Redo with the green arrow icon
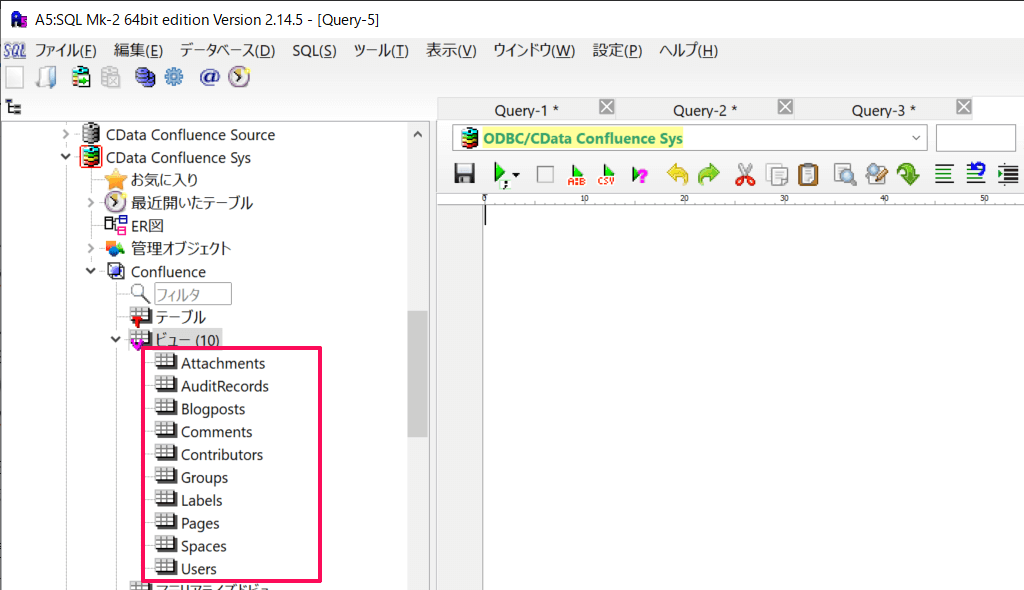 click(x=709, y=174)
